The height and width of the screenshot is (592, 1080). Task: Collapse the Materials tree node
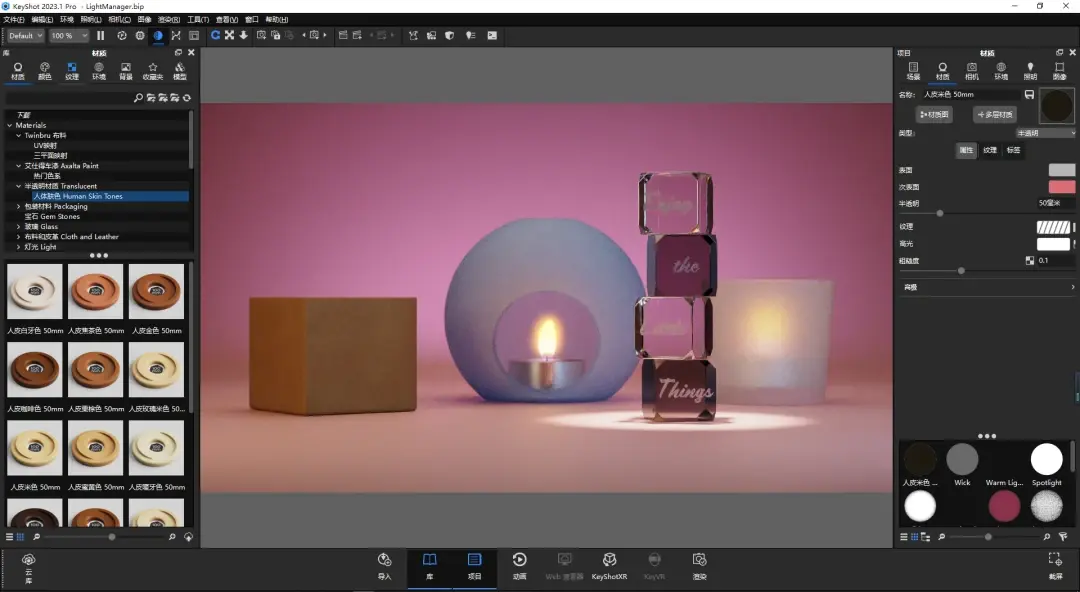pyautogui.click(x=10, y=125)
